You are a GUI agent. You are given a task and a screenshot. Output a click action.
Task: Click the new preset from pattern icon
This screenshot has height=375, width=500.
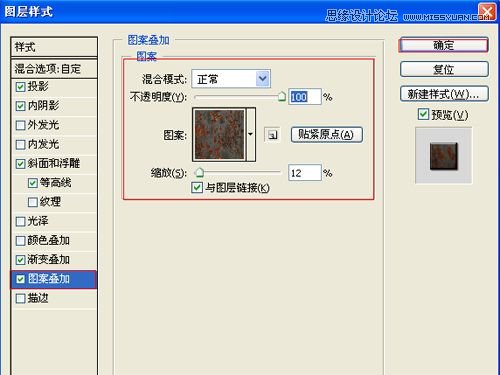[x=272, y=135]
